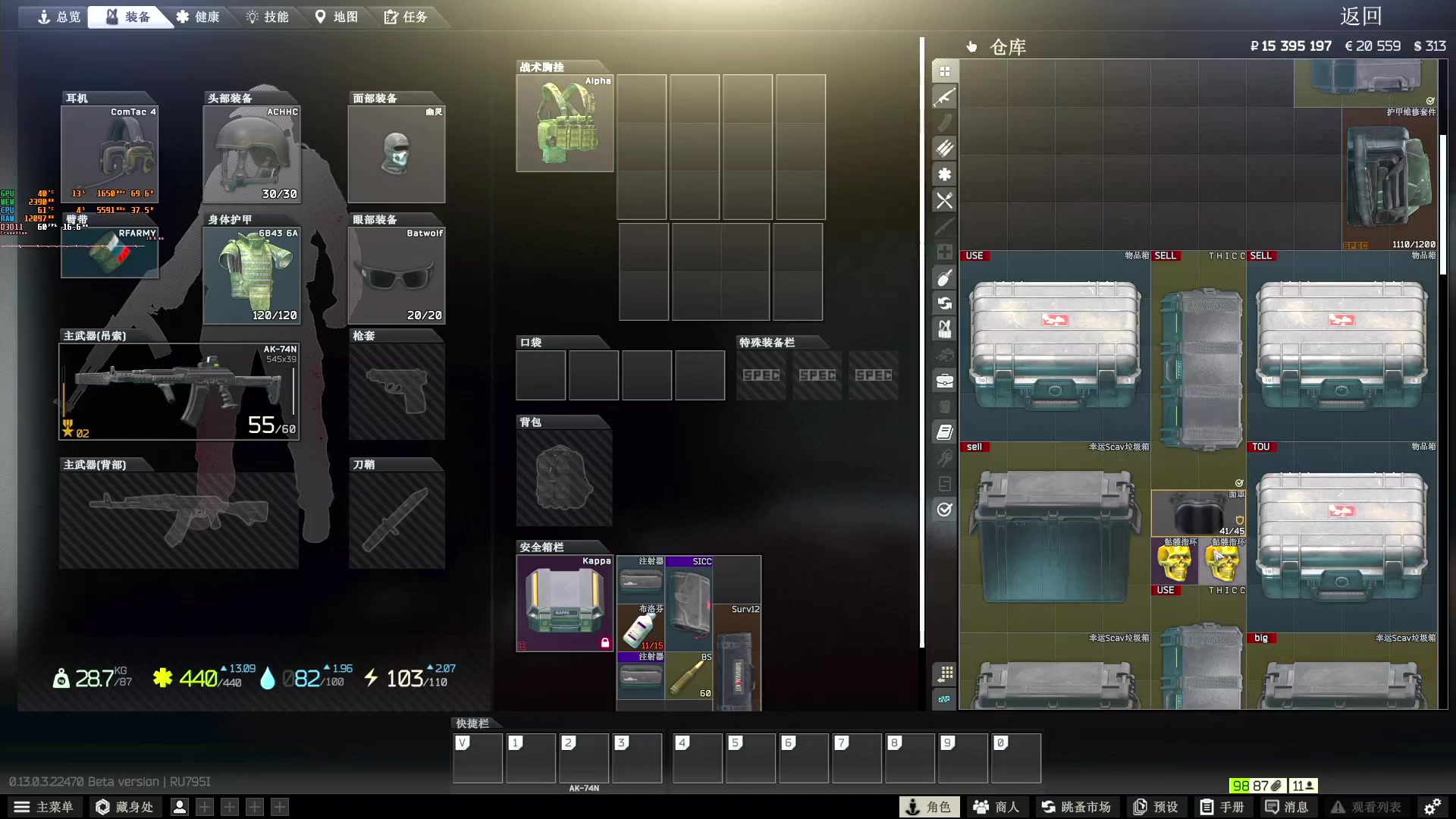This screenshot has width=1456, height=819.
Task: Select the Alpha chest rig item
Action: coord(565,123)
